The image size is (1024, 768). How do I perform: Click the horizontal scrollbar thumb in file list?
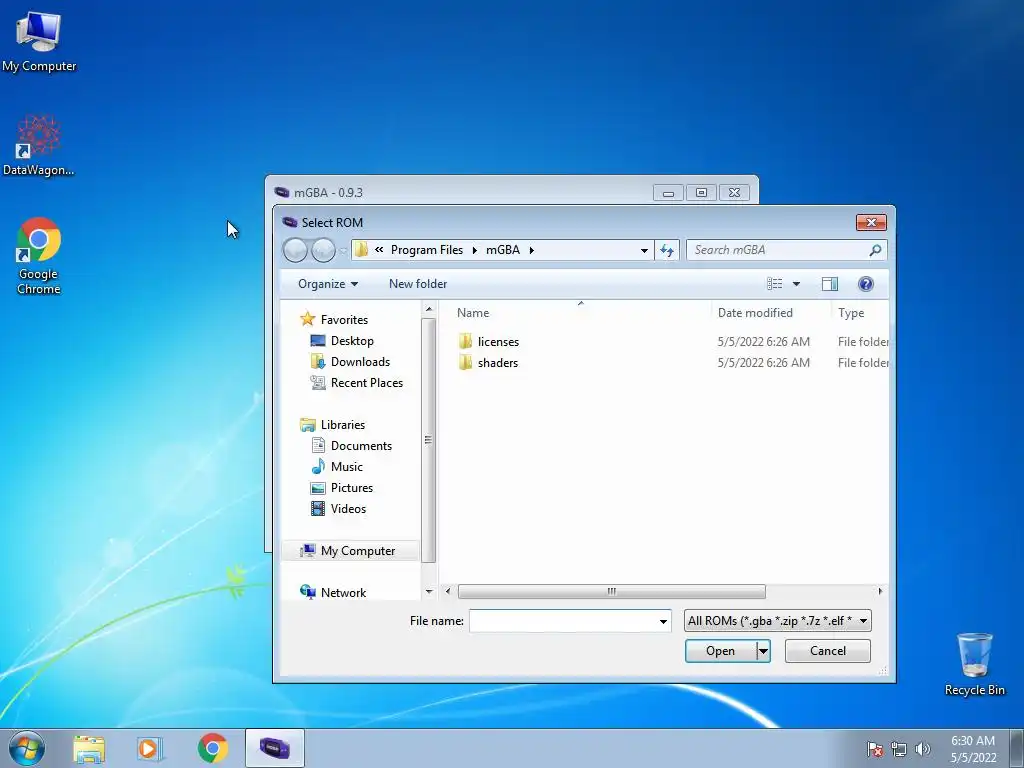(611, 592)
